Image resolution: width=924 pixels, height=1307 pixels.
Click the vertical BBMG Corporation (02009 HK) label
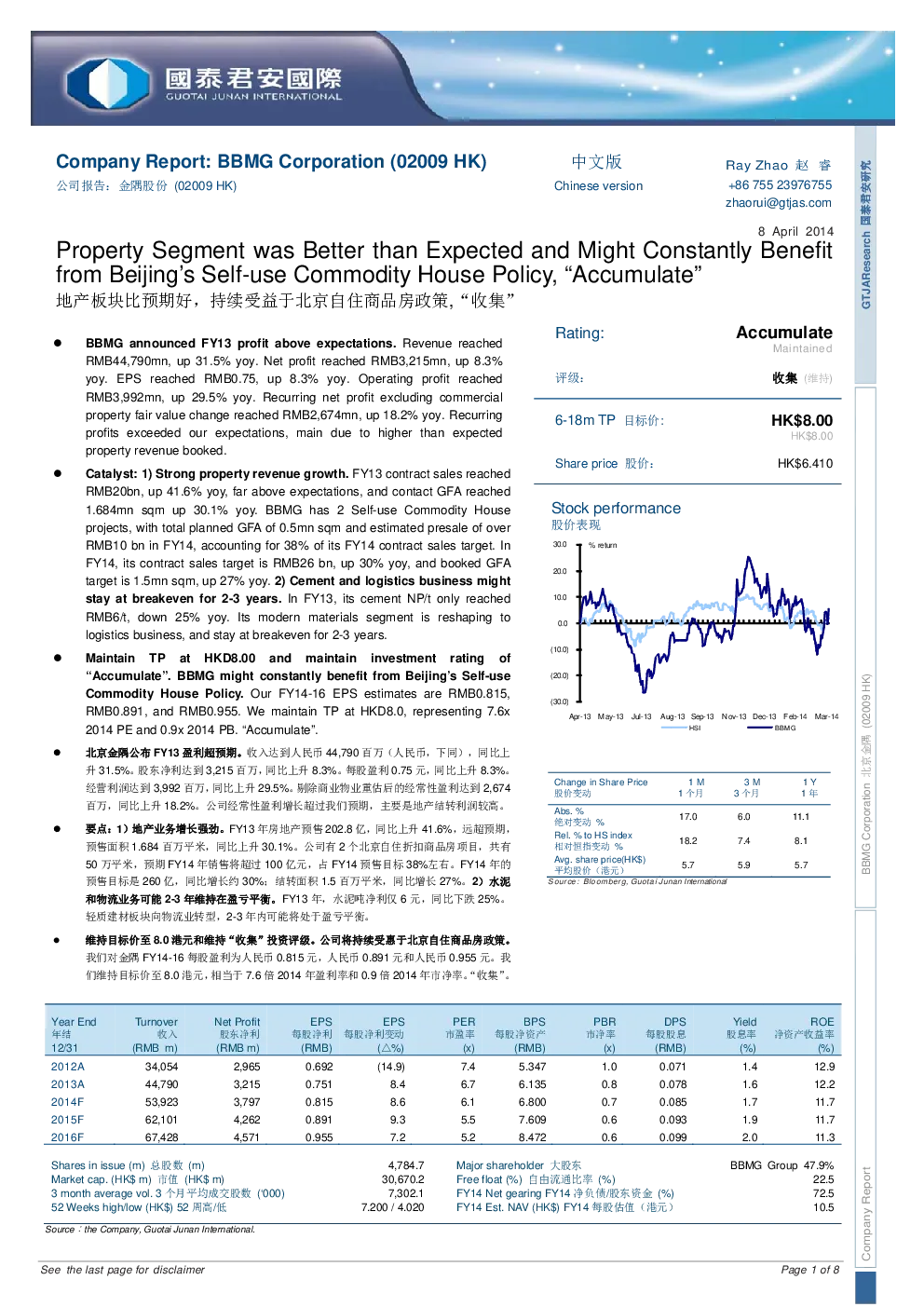865,774
